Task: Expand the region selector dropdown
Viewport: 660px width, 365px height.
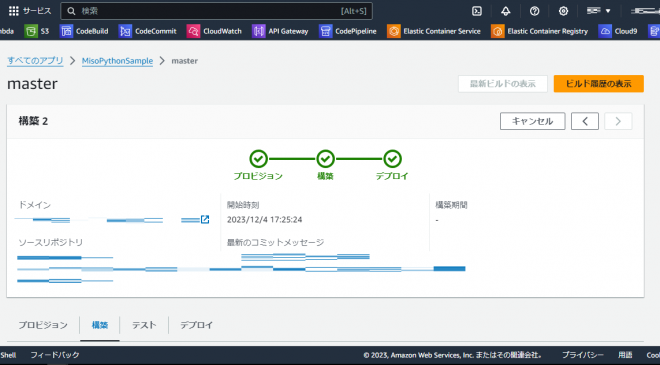Action: click(599, 11)
